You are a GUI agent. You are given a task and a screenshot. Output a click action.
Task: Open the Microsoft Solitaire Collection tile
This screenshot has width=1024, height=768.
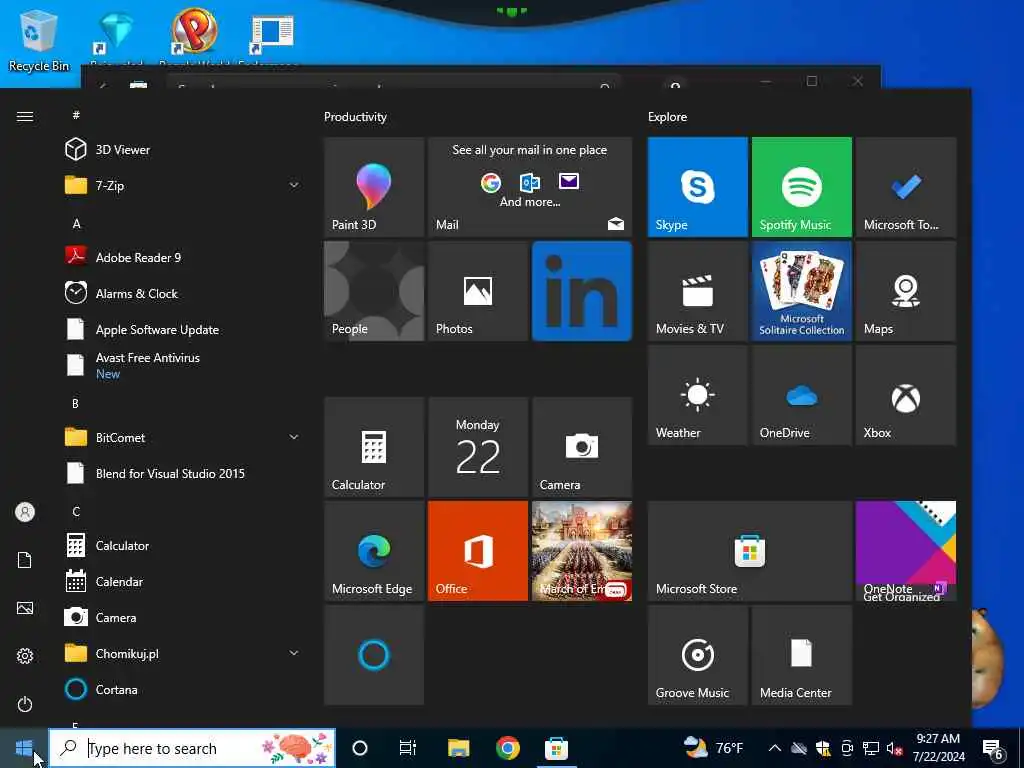point(802,291)
